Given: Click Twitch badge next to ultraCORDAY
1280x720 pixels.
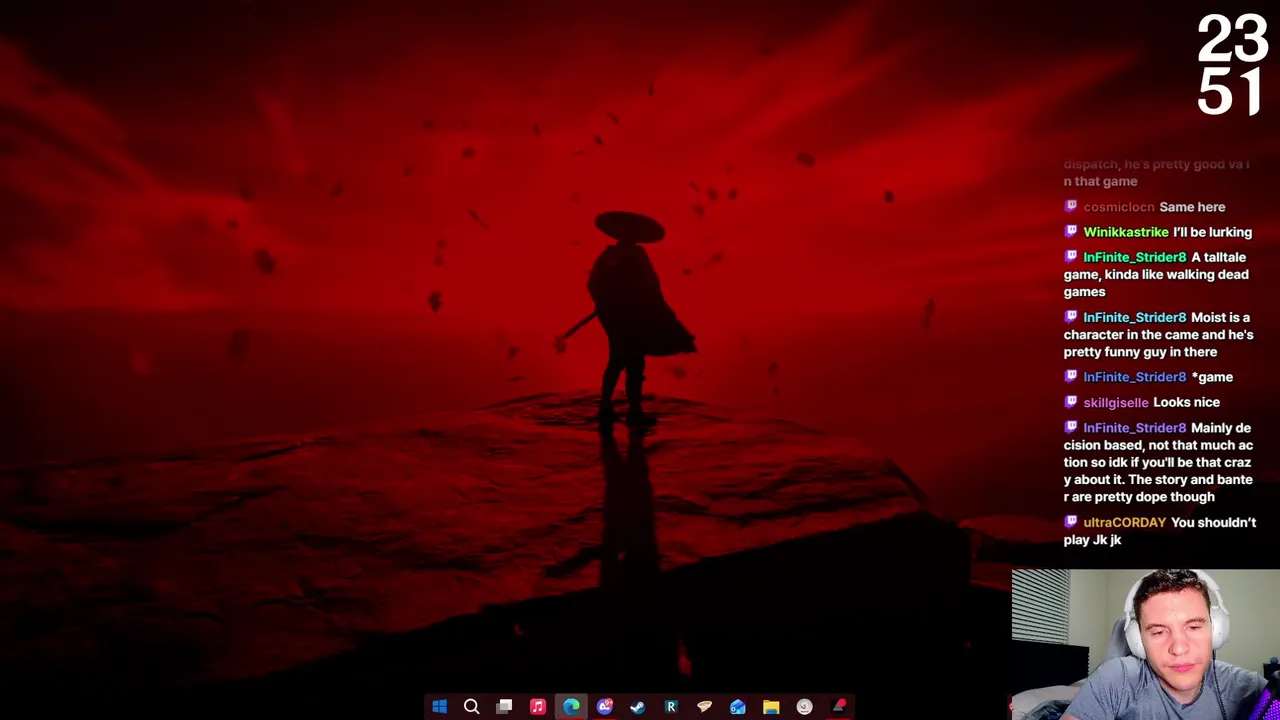Looking at the screenshot, I should point(1071,522).
